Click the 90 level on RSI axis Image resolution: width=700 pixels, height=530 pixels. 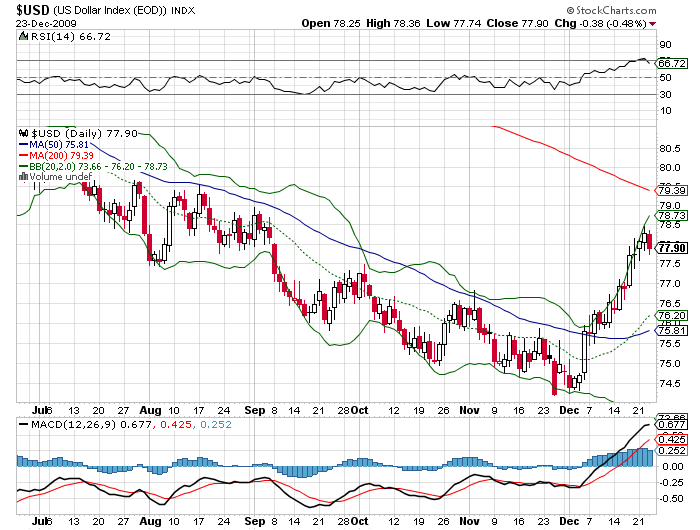point(665,44)
